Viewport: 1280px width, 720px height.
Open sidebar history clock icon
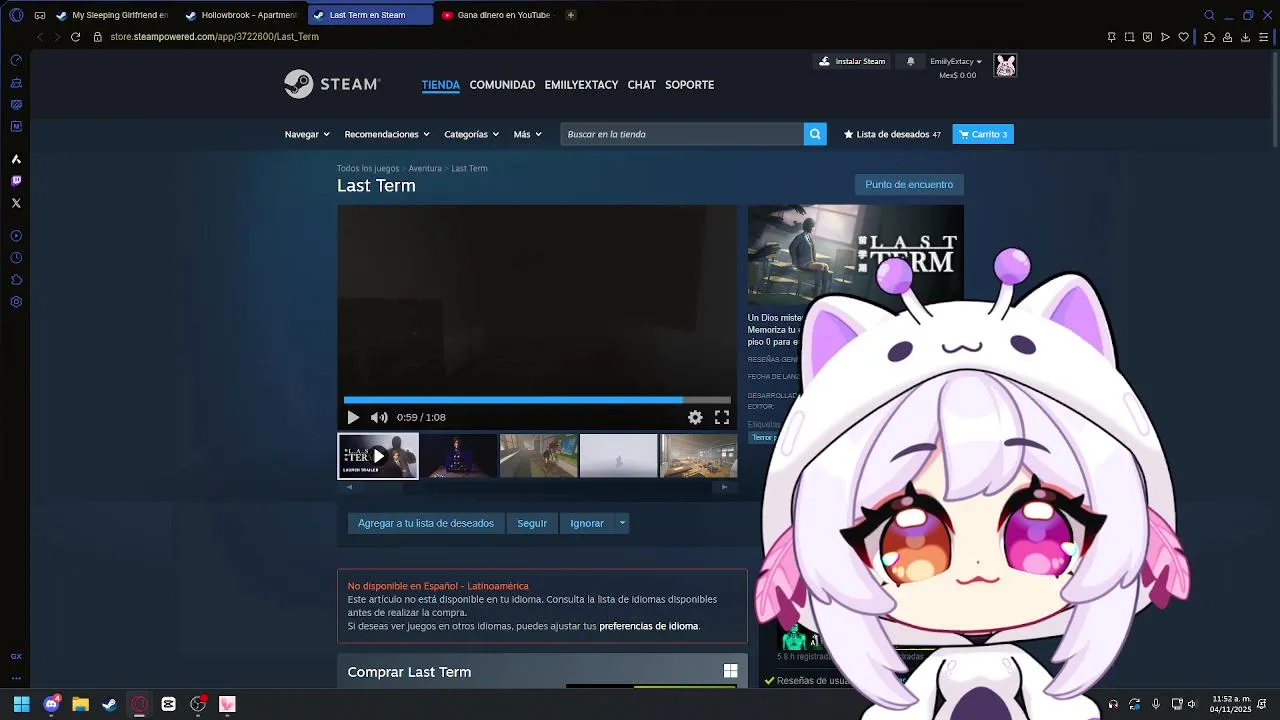click(x=16, y=258)
